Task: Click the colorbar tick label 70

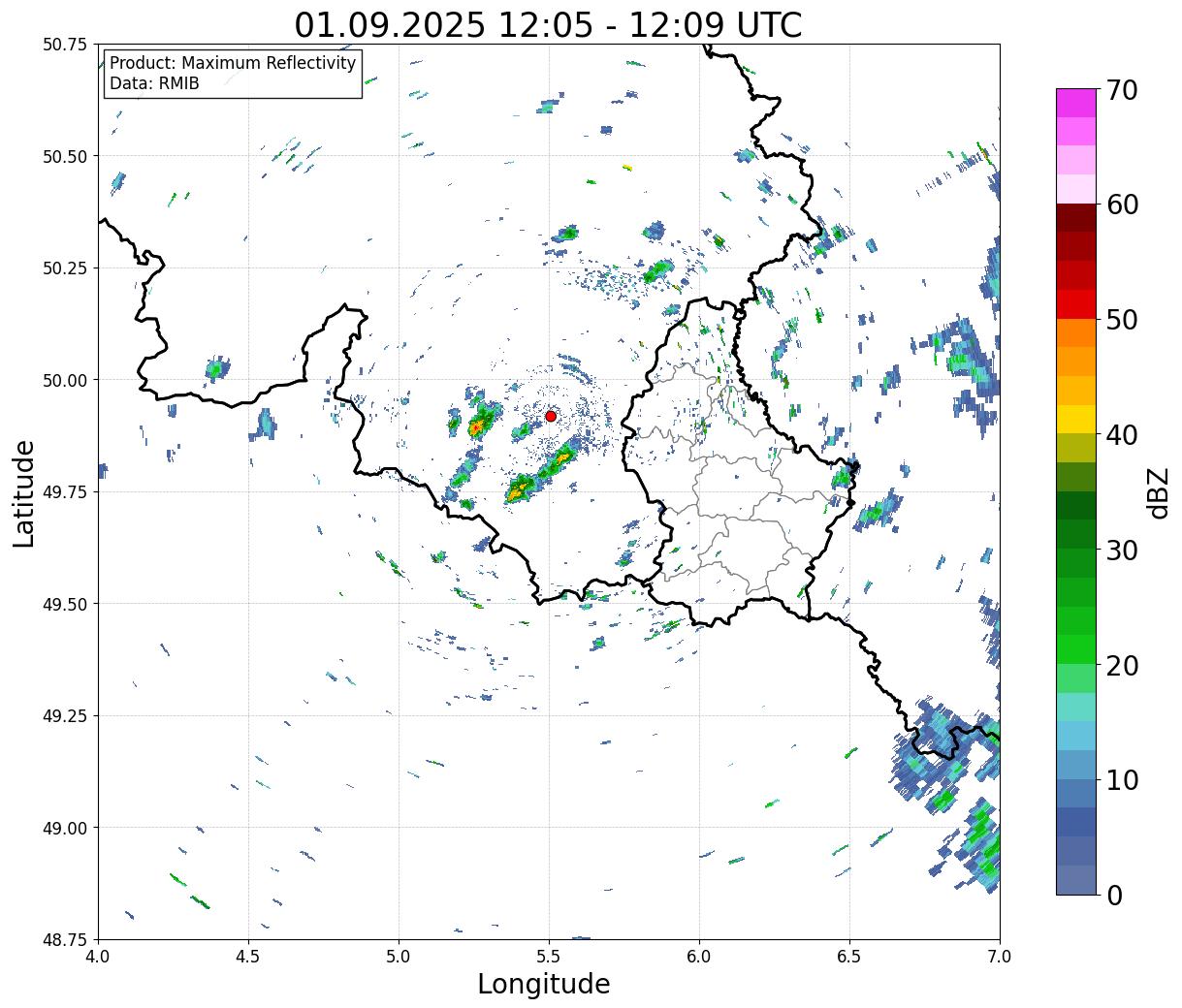Action: pyautogui.click(x=1121, y=90)
